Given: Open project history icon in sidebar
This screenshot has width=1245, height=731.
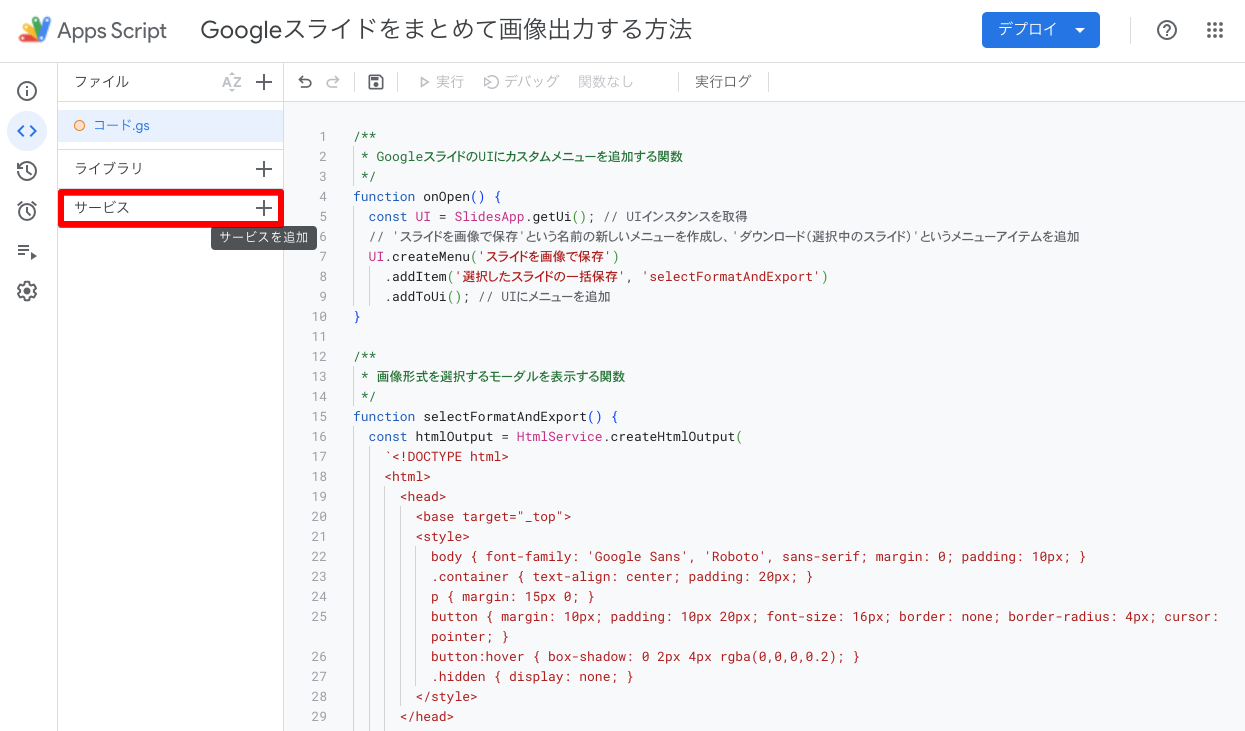Looking at the screenshot, I should pos(27,171).
